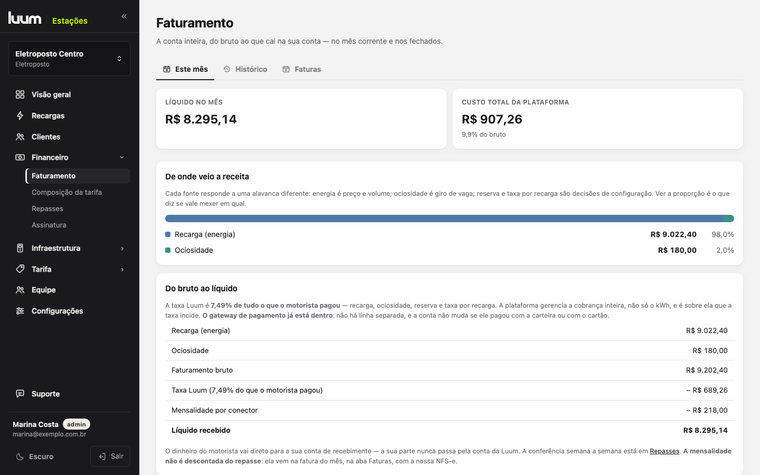Open Assinatura in the sidebar

49,225
